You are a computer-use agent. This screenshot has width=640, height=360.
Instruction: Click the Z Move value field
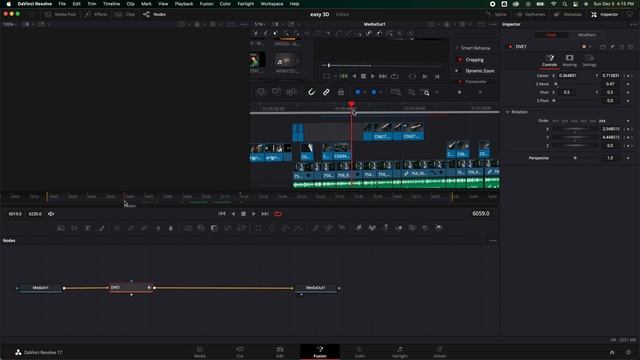click(610, 84)
